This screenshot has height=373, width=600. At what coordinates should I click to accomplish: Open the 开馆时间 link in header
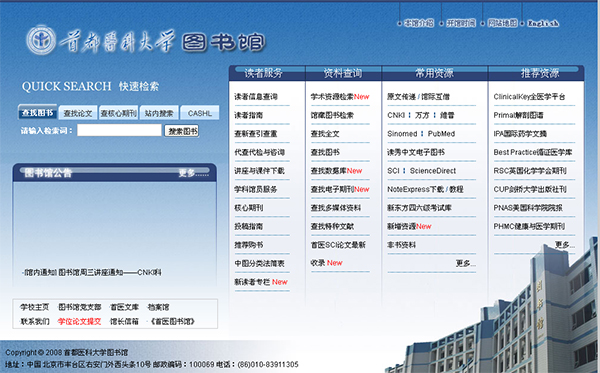(461, 23)
